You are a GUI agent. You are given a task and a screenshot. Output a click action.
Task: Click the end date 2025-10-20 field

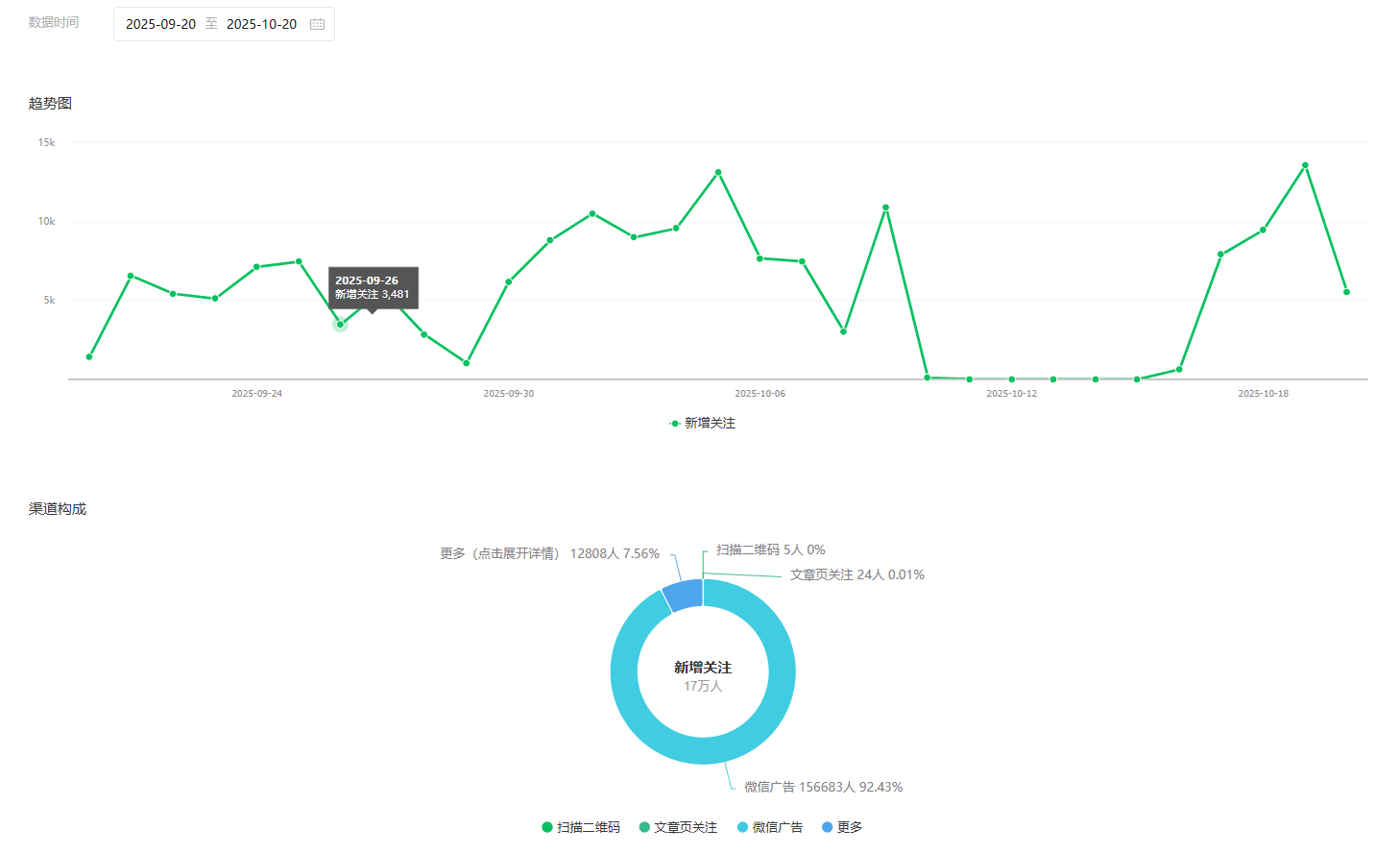pyautogui.click(x=261, y=24)
